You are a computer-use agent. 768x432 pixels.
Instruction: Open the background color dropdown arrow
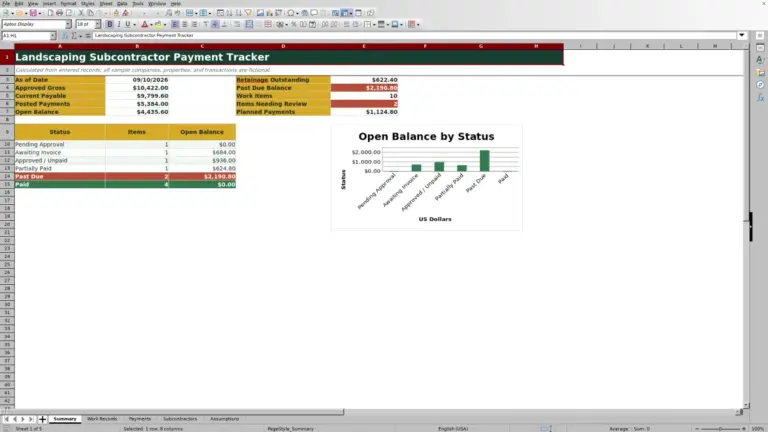[165, 24]
